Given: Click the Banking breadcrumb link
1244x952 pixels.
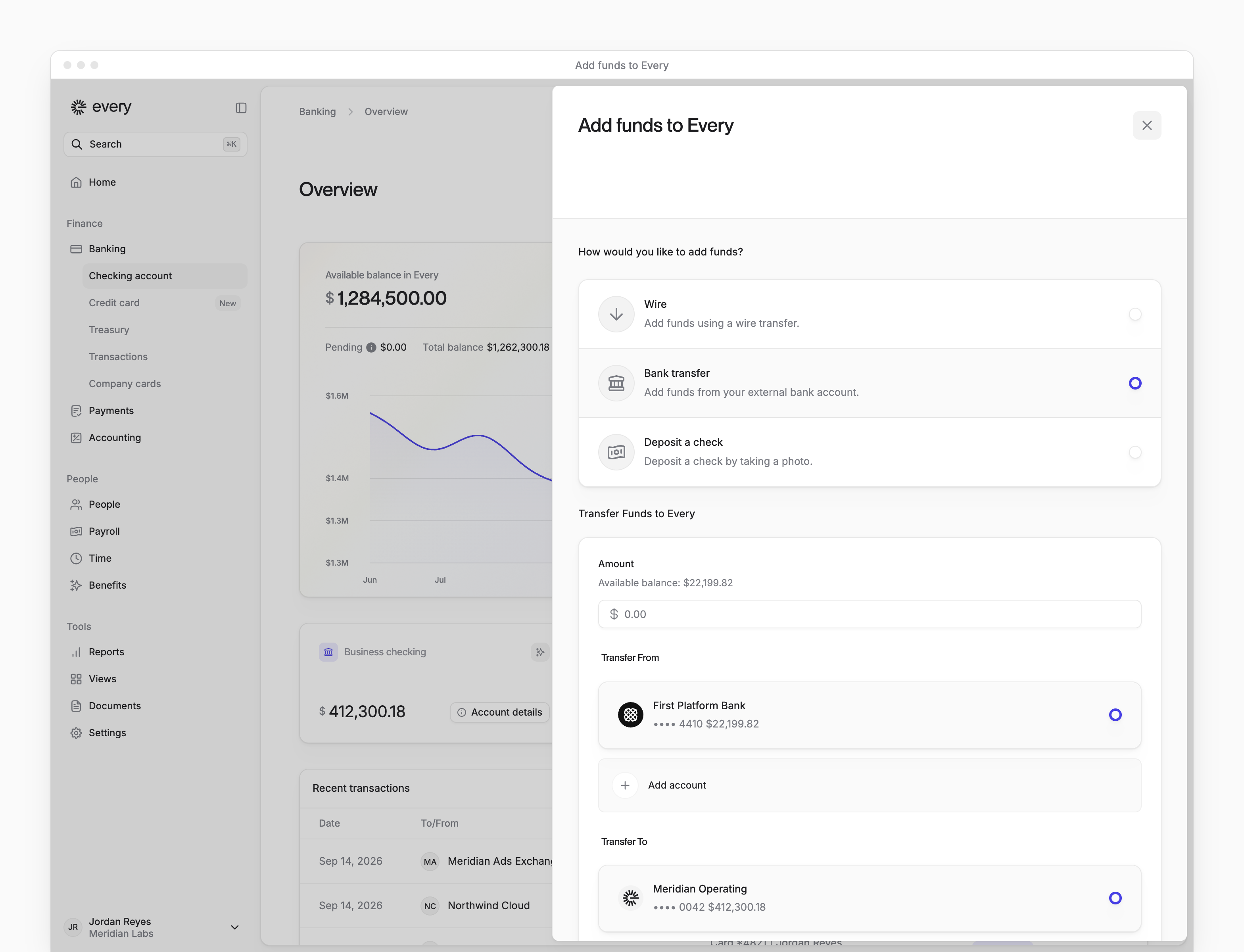Looking at the screenshot, I should (x=317, y=111).
